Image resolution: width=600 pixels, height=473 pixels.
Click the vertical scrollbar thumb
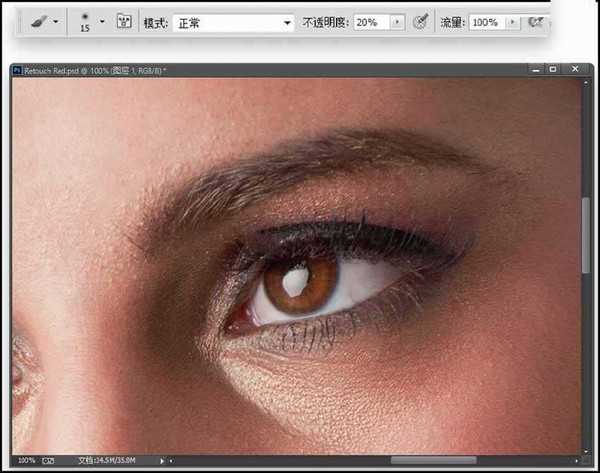[585, 235]
